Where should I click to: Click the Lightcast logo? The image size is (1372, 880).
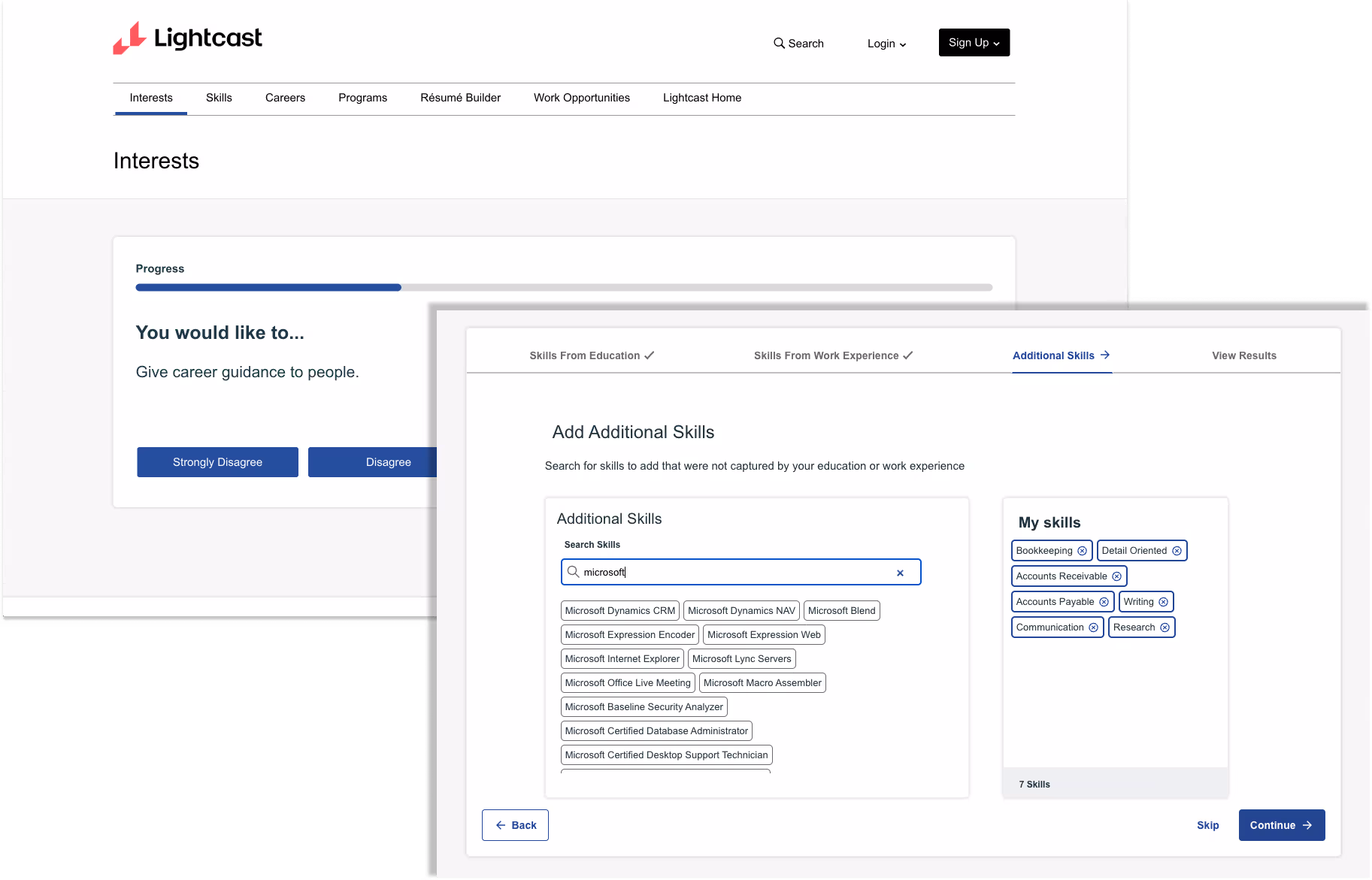coord(187,38)
